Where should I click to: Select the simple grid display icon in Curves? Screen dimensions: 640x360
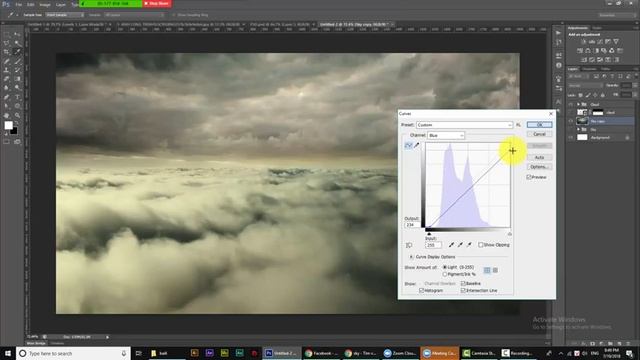point(487,270)
